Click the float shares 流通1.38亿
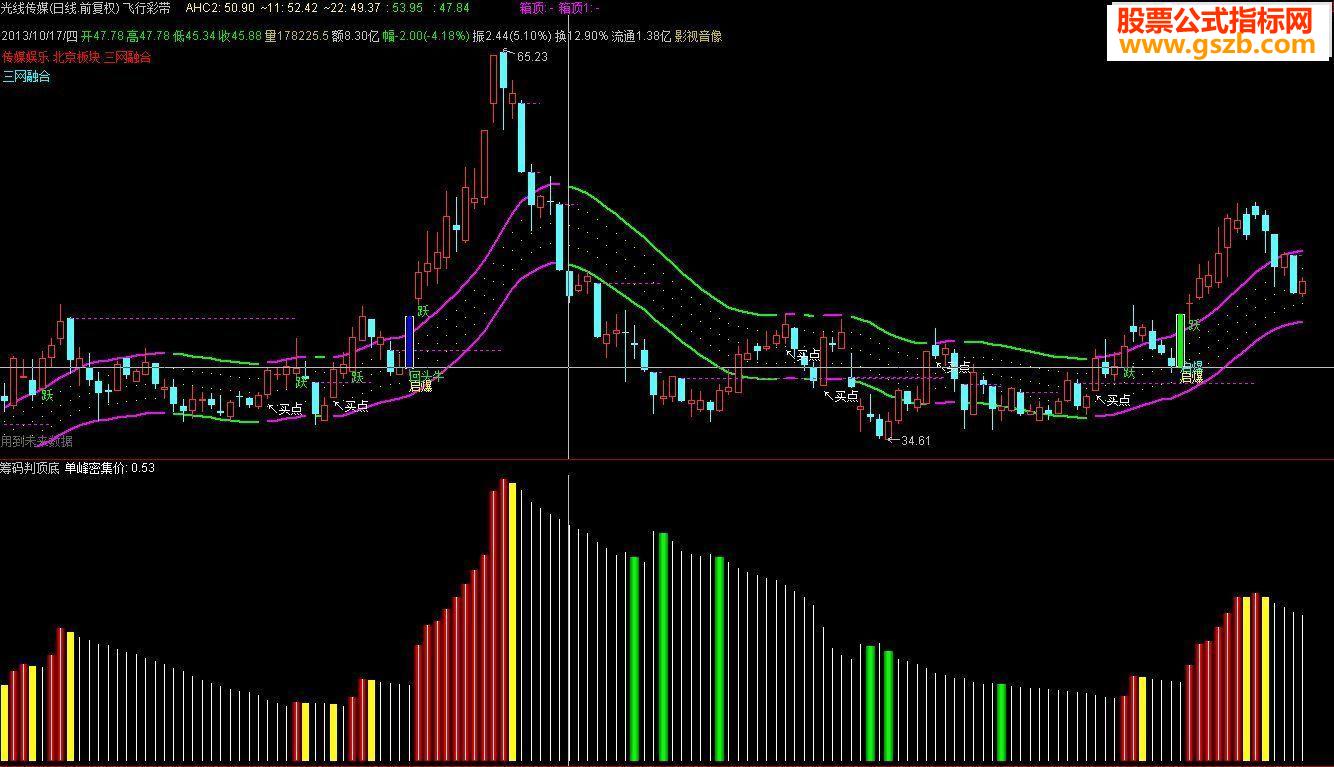The width and height of the screenshot is (1334, 767). click(642, 36)
